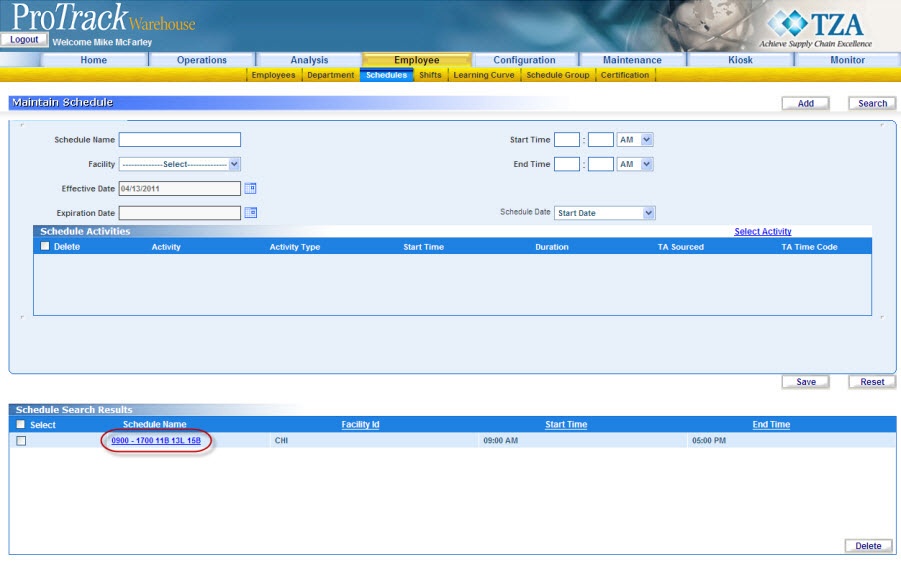Viewport: 901px width, 564px height.
Task: Open the Learning Curve submenu item
Action: pyautogui.click(x=484, y=75)
